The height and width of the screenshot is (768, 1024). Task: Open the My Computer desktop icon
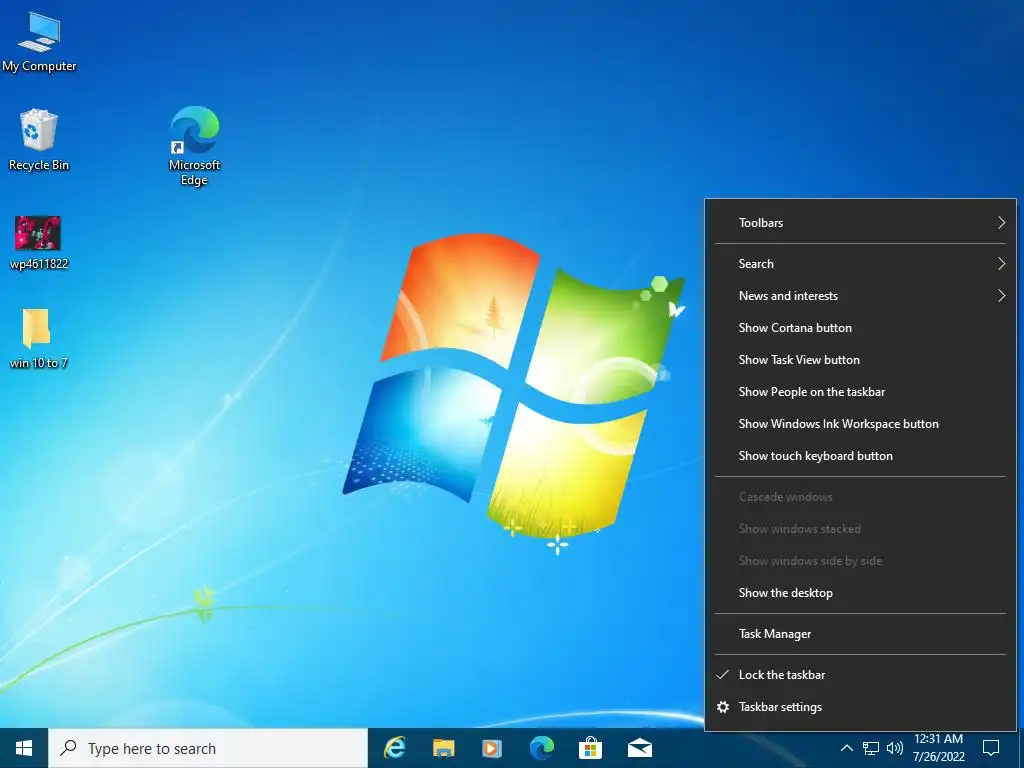pyautogui.click(x=39, y=42)
